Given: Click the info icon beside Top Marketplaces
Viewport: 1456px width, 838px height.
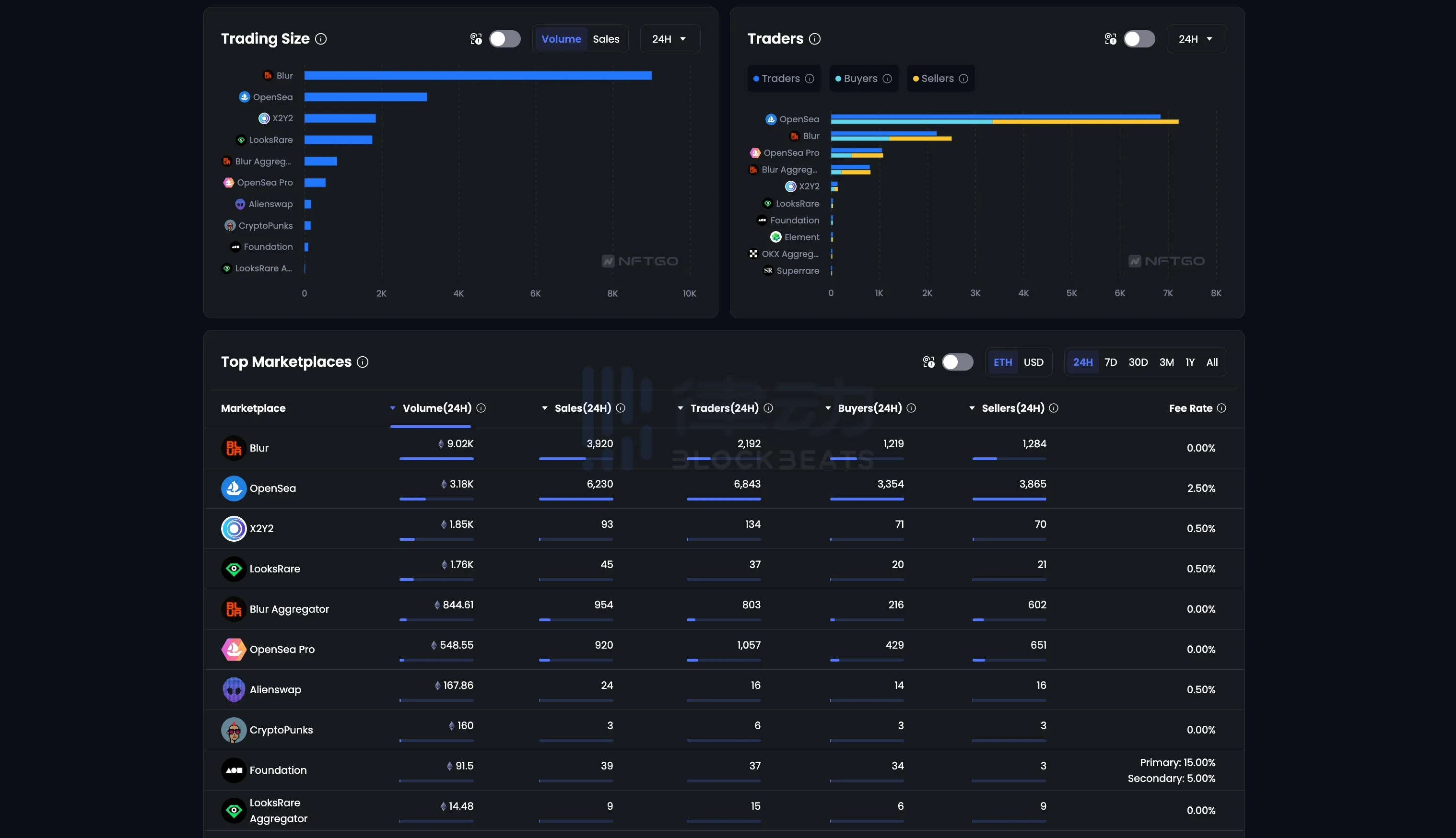Looking at the screenshot, I should point(363,362).
